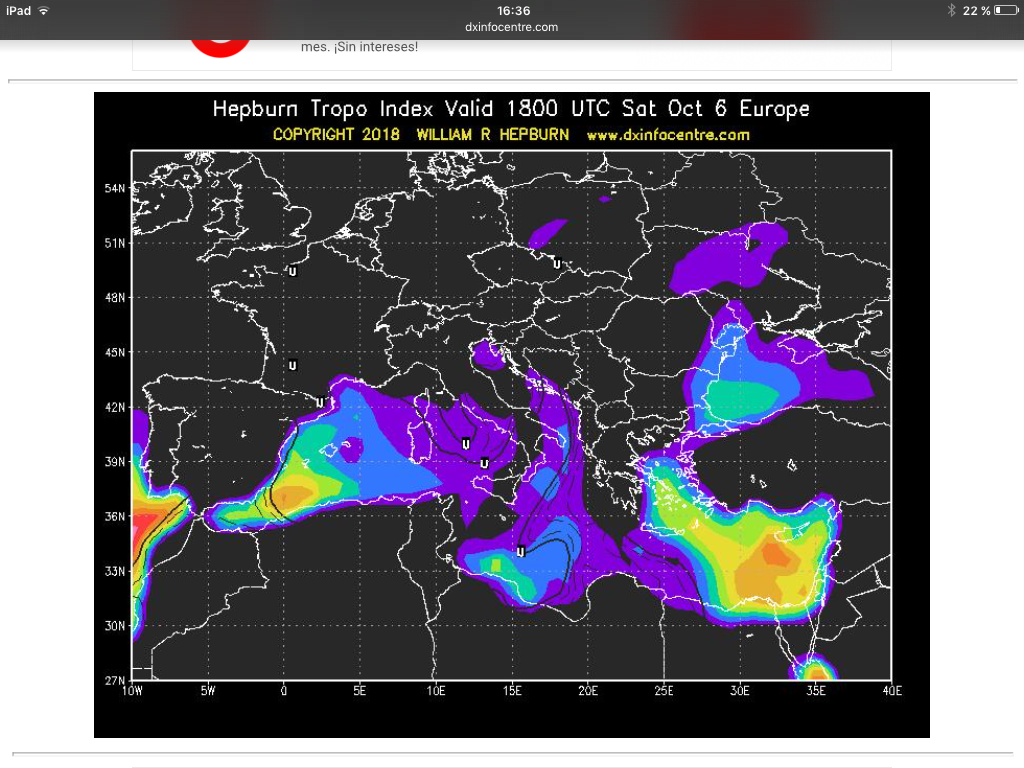Image resolution: width=1024 pixels, height=768 pixels.
Task: Click the 45N latitude label
Action: click(114, 353)
